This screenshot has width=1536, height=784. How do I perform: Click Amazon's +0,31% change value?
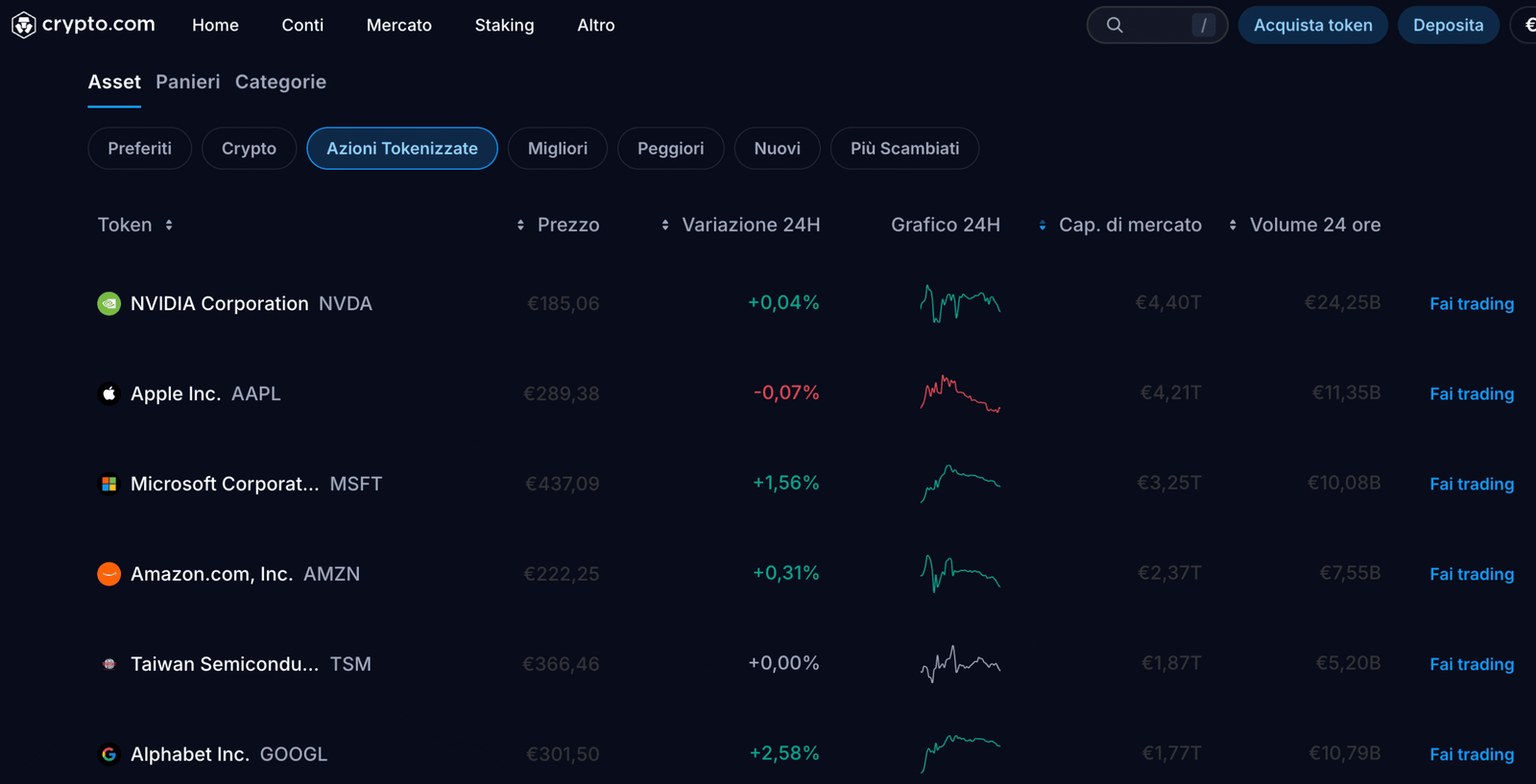pyautogui.click(x=786, y=573)
